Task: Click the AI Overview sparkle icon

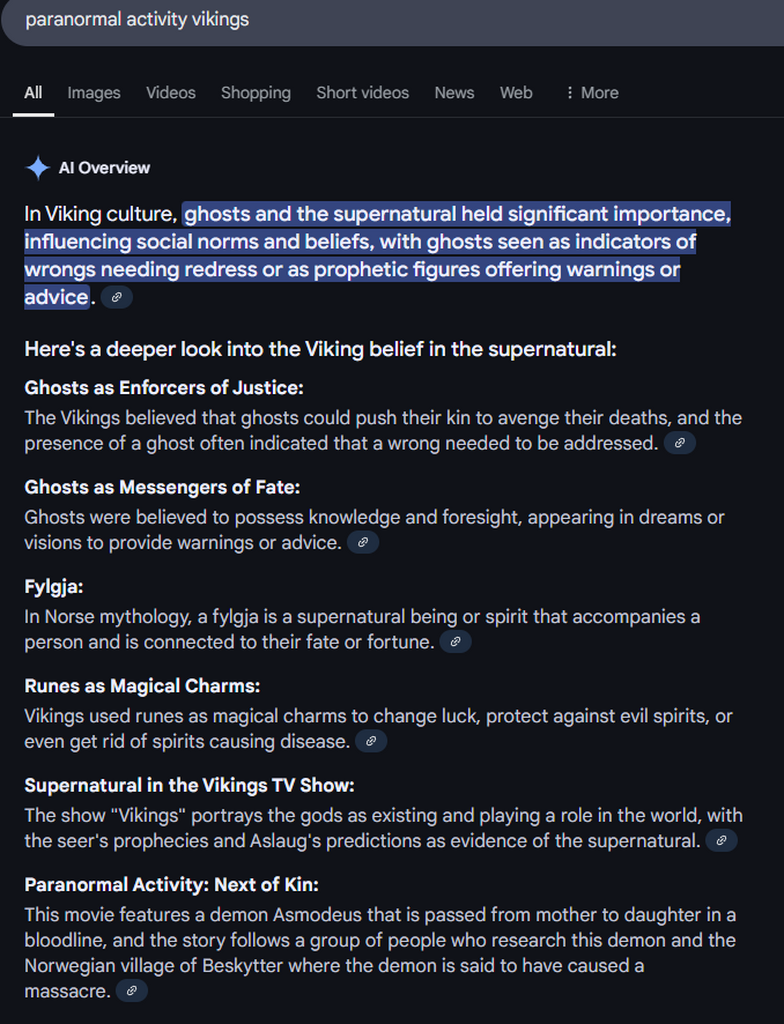Action: pos(38,168)
